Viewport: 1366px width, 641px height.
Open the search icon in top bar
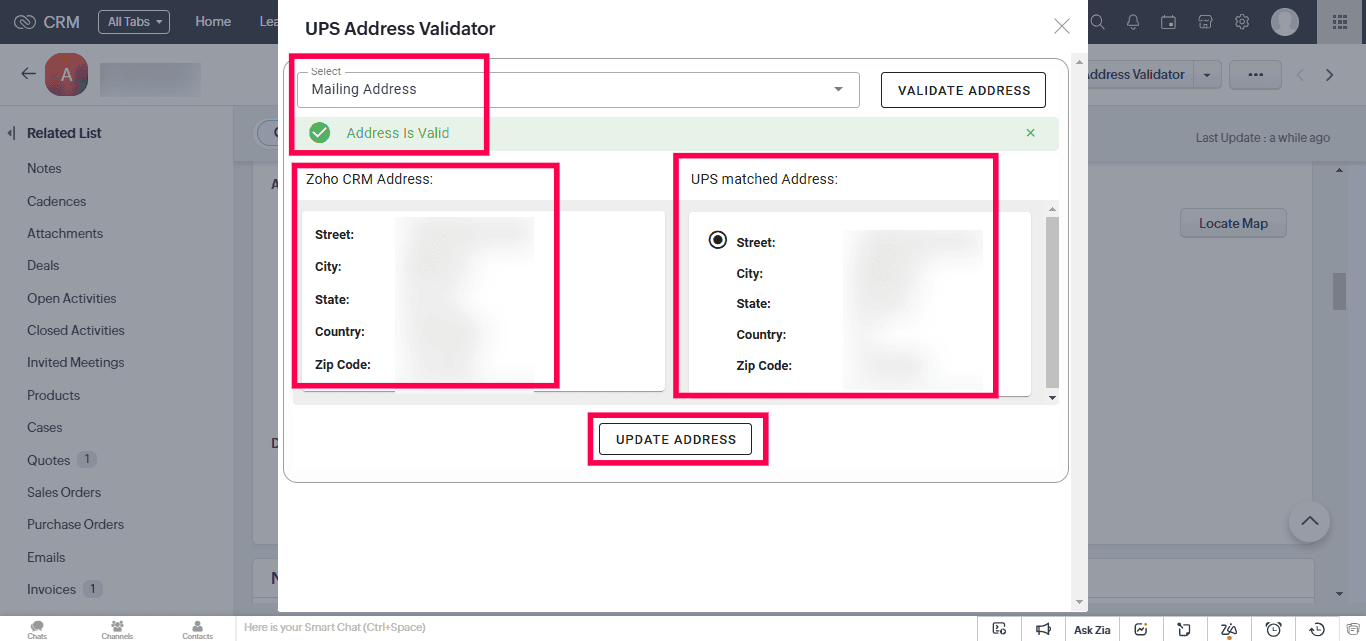click(x=1098, y=22)
